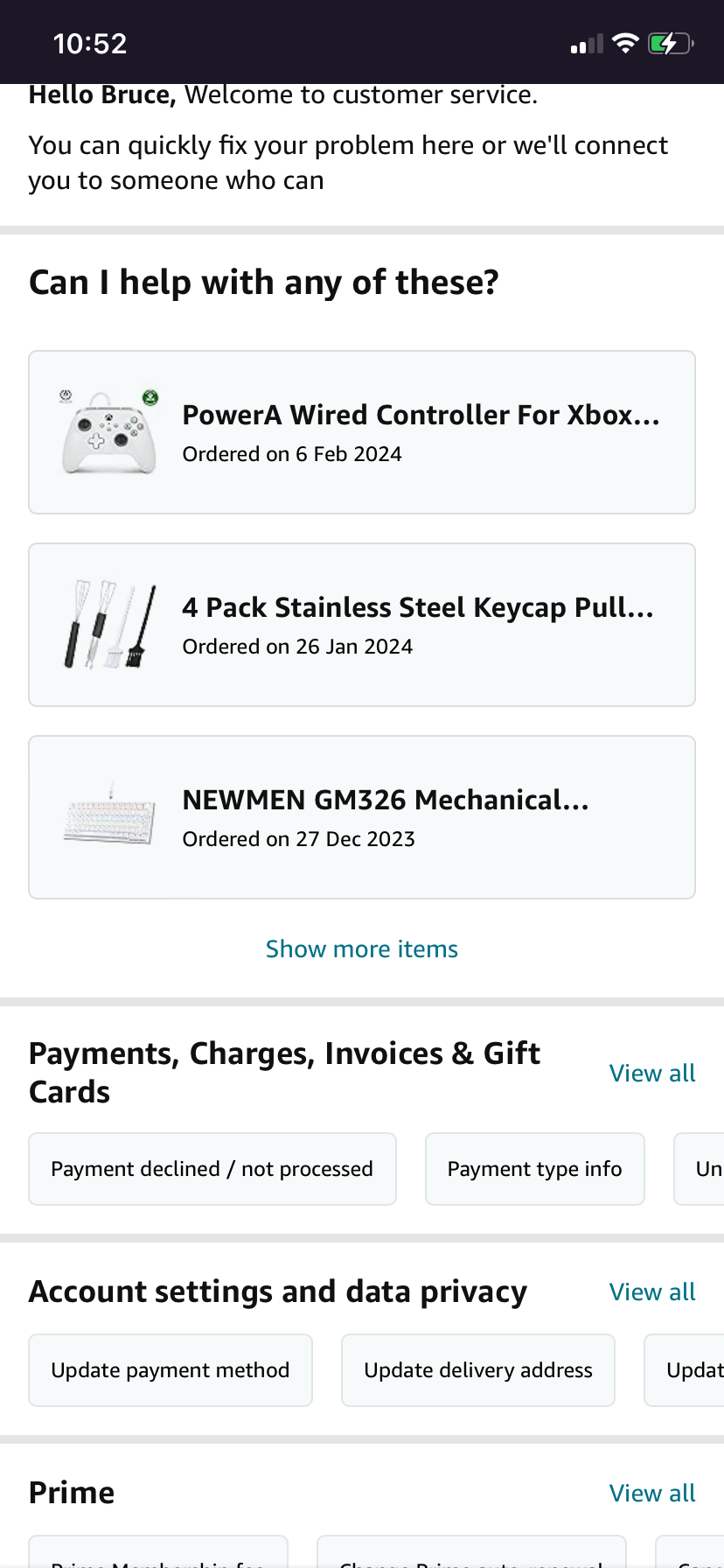This screenshot has width=724, height=1568.
Task: Tap the keycap puller set thumbnail
Action: pos(110,625)
